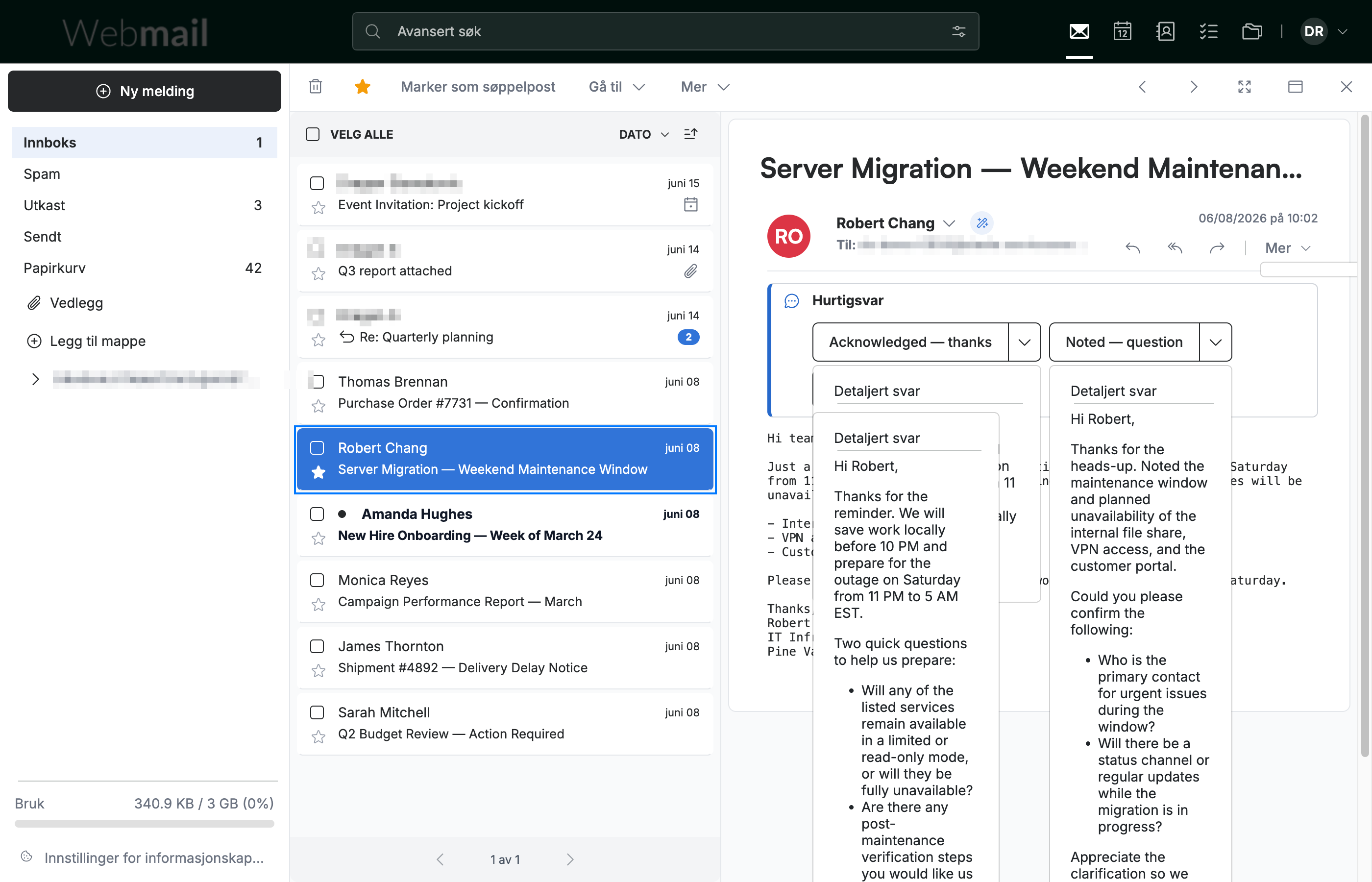Image resolution: width=1372 pixels, height=882 pixels.
Task: Open the Papirkurv folder
Action: tap(144, 268)
